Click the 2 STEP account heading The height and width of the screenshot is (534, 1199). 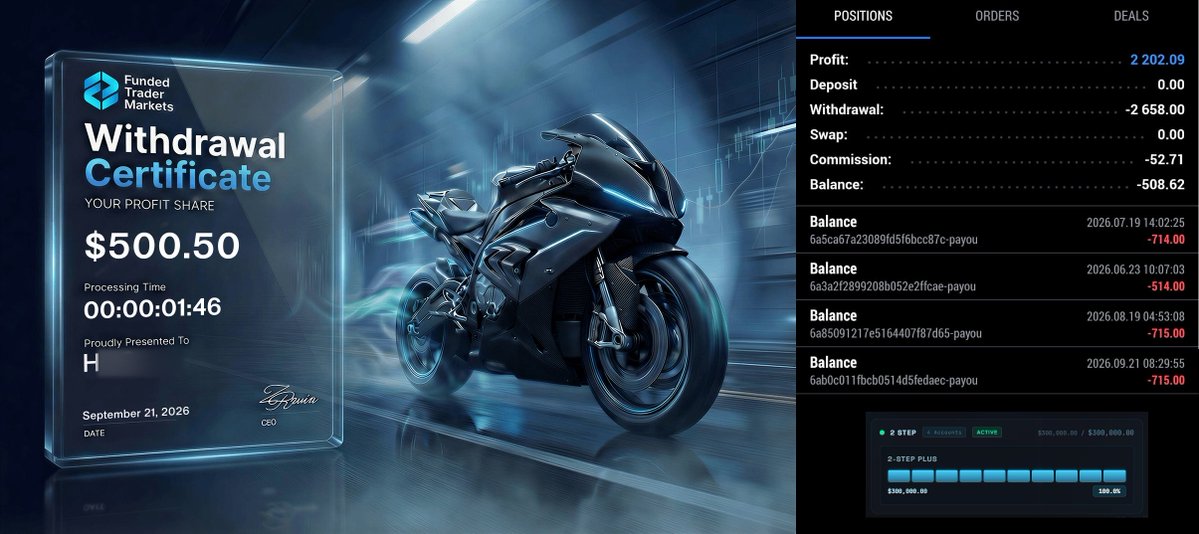[x=903, y=432]
